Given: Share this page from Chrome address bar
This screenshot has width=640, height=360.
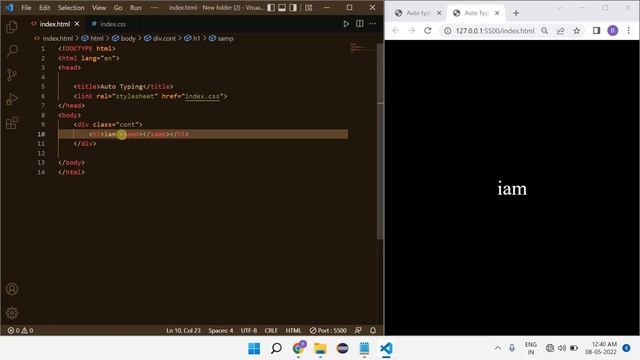Looking at the screenshot, I should pyautogui.click(x=560, y=31).
